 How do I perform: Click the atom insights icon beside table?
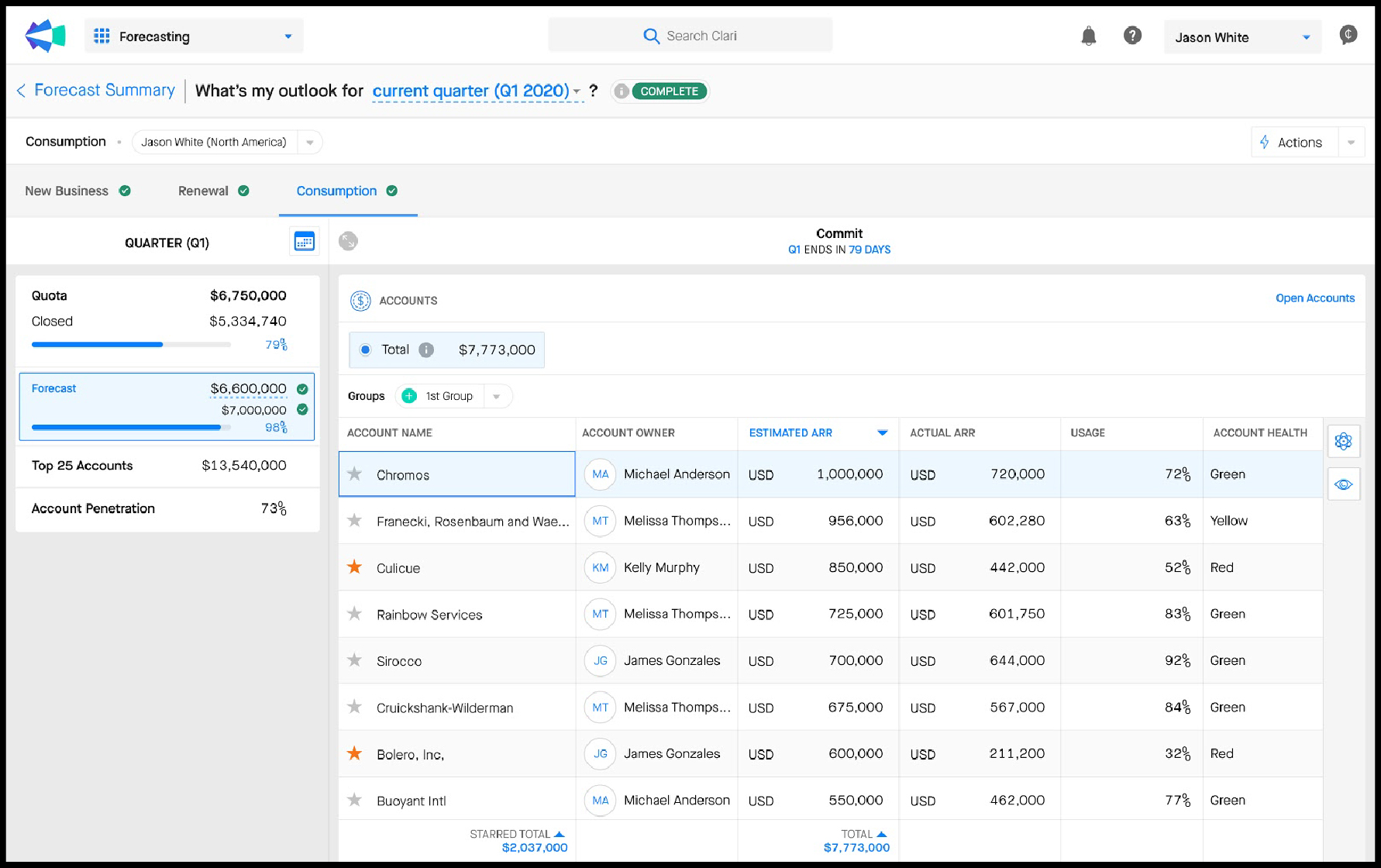pos(1343,441)
